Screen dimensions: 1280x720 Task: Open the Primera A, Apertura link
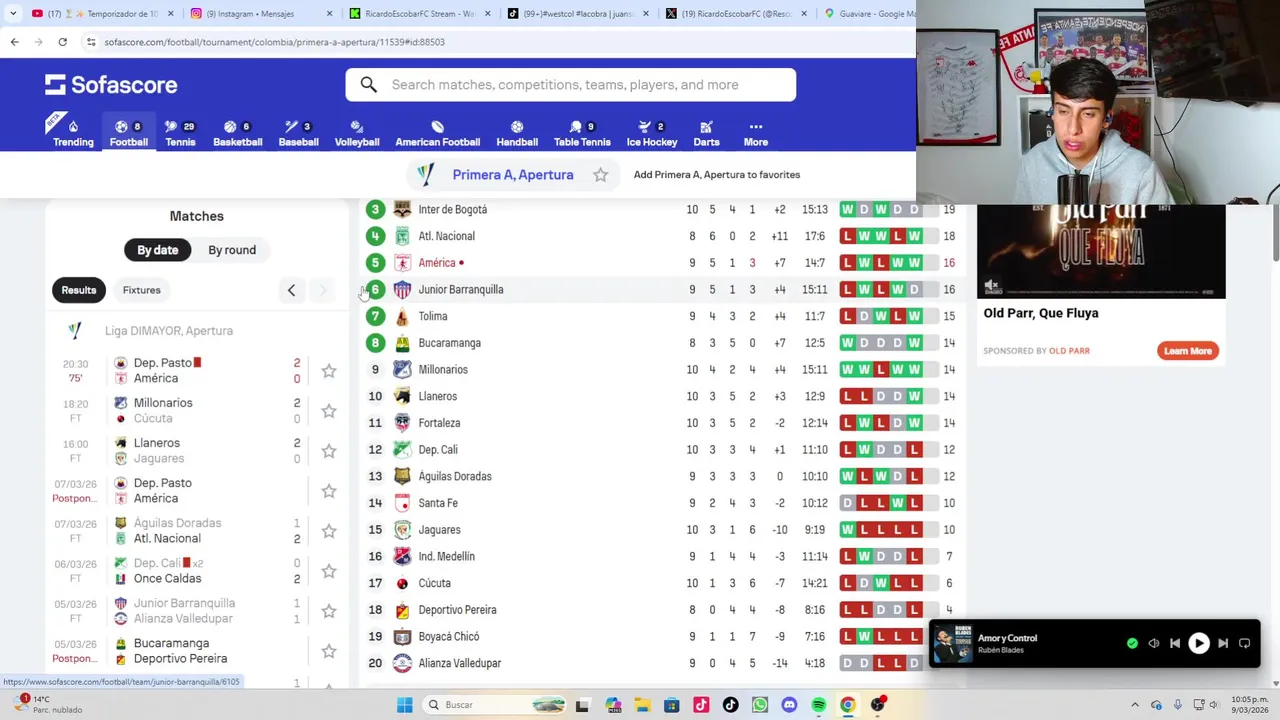[513, 175]
